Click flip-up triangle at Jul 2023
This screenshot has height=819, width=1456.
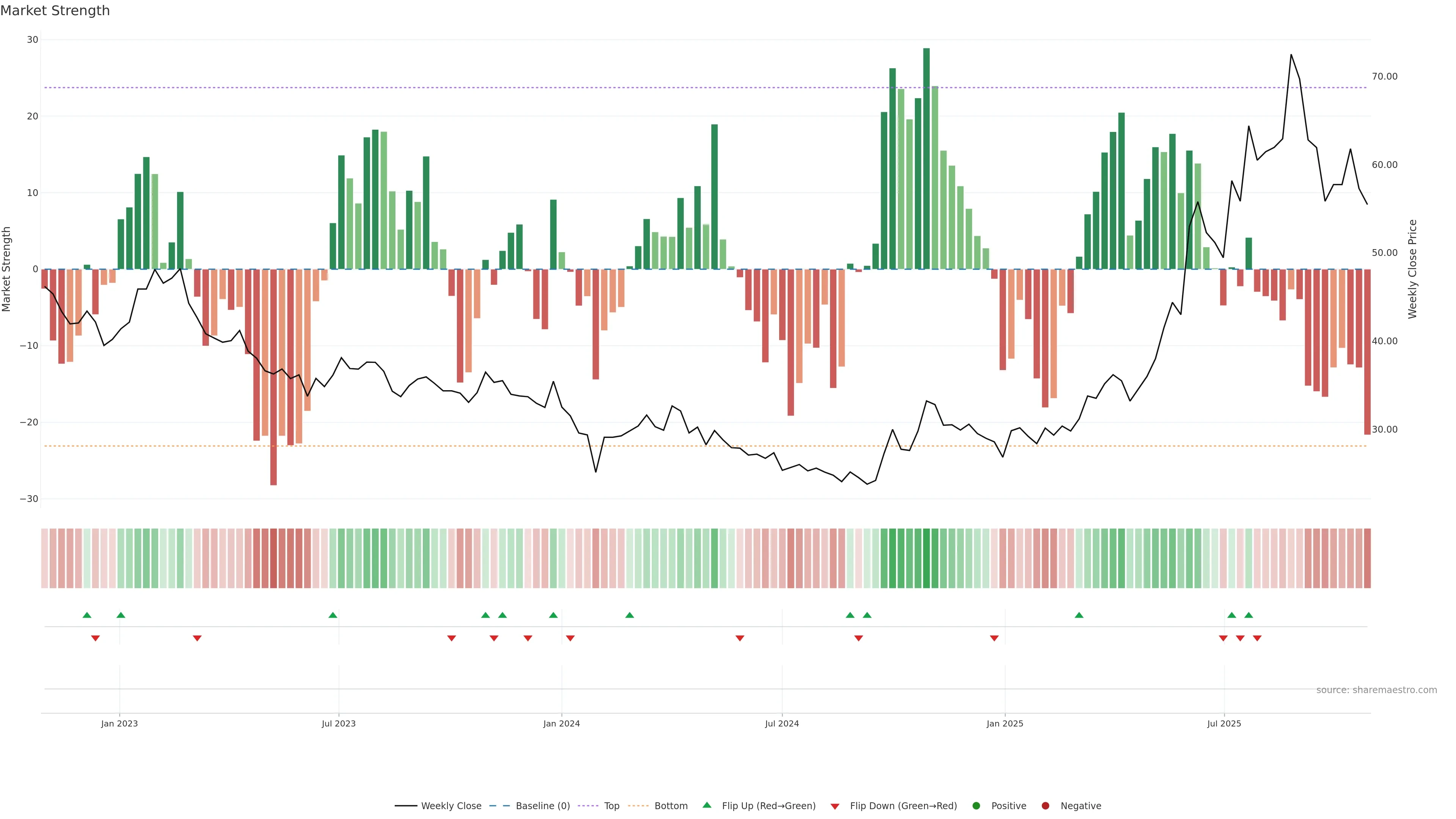tap(333, 615)
